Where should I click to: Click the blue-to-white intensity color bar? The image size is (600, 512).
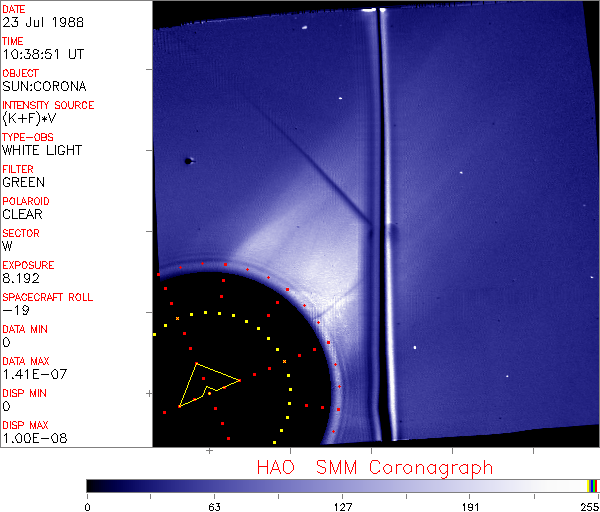(x=337, y=486)
